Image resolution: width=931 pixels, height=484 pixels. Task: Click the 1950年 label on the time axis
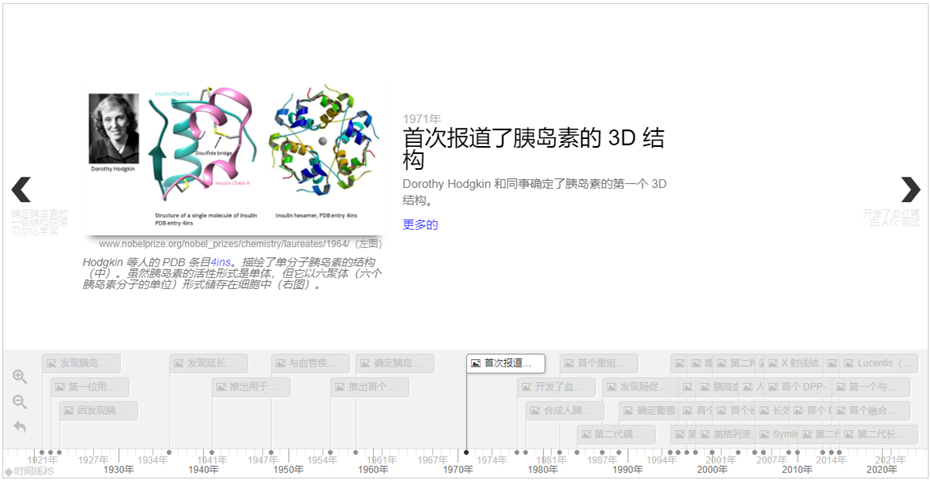click(x=288, y=470)
